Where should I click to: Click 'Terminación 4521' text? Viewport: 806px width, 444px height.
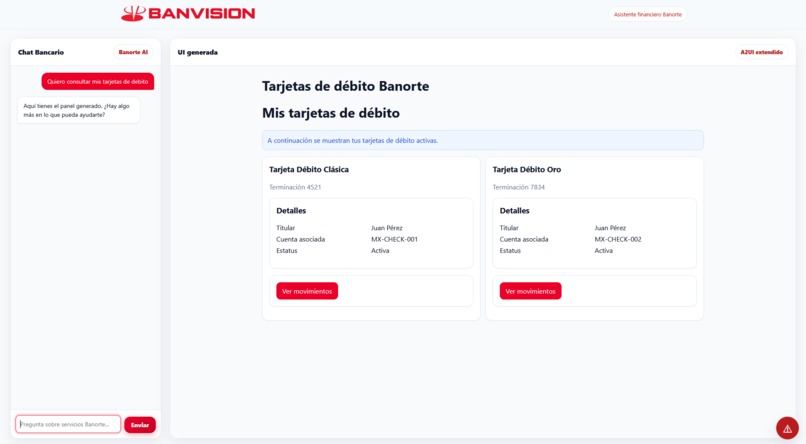click(295, 187)
